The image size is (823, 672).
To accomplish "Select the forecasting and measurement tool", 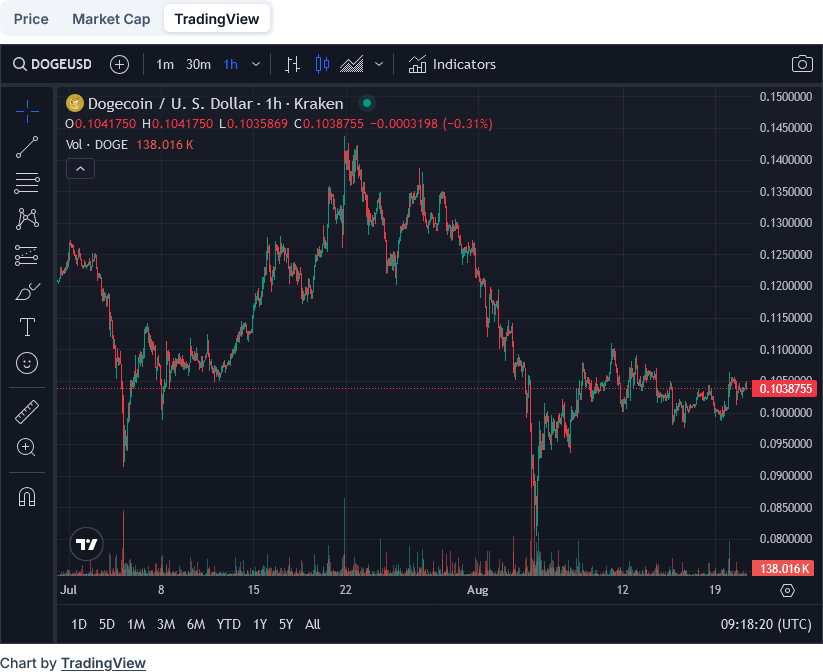I will (x=27, y=255).
